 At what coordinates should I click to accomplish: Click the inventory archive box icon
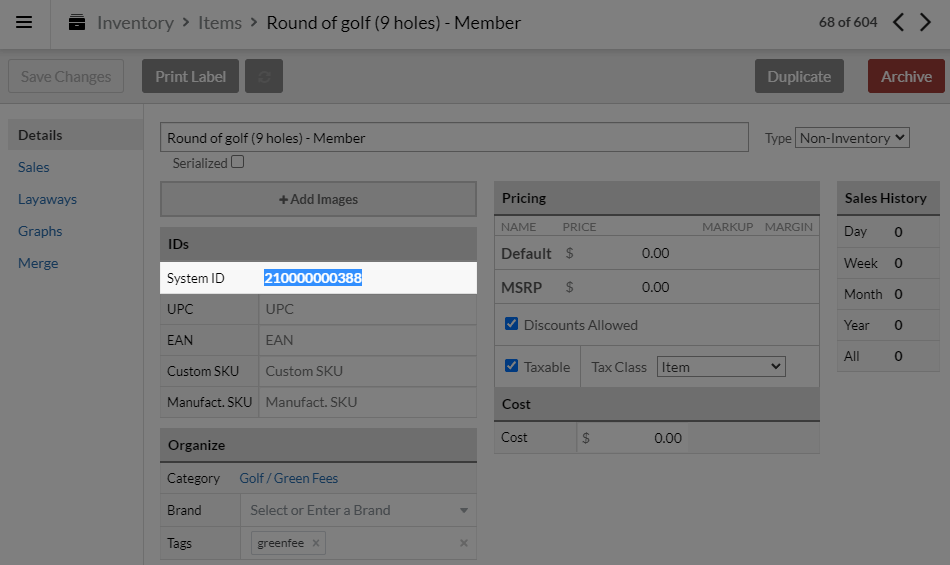click(x=77, y=22)
